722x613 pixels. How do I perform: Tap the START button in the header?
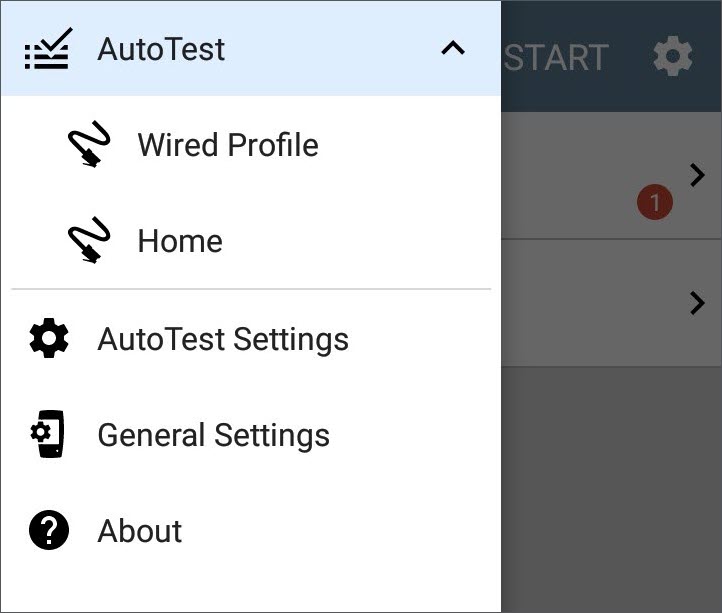pyautogui.click(x=556, y=58)
